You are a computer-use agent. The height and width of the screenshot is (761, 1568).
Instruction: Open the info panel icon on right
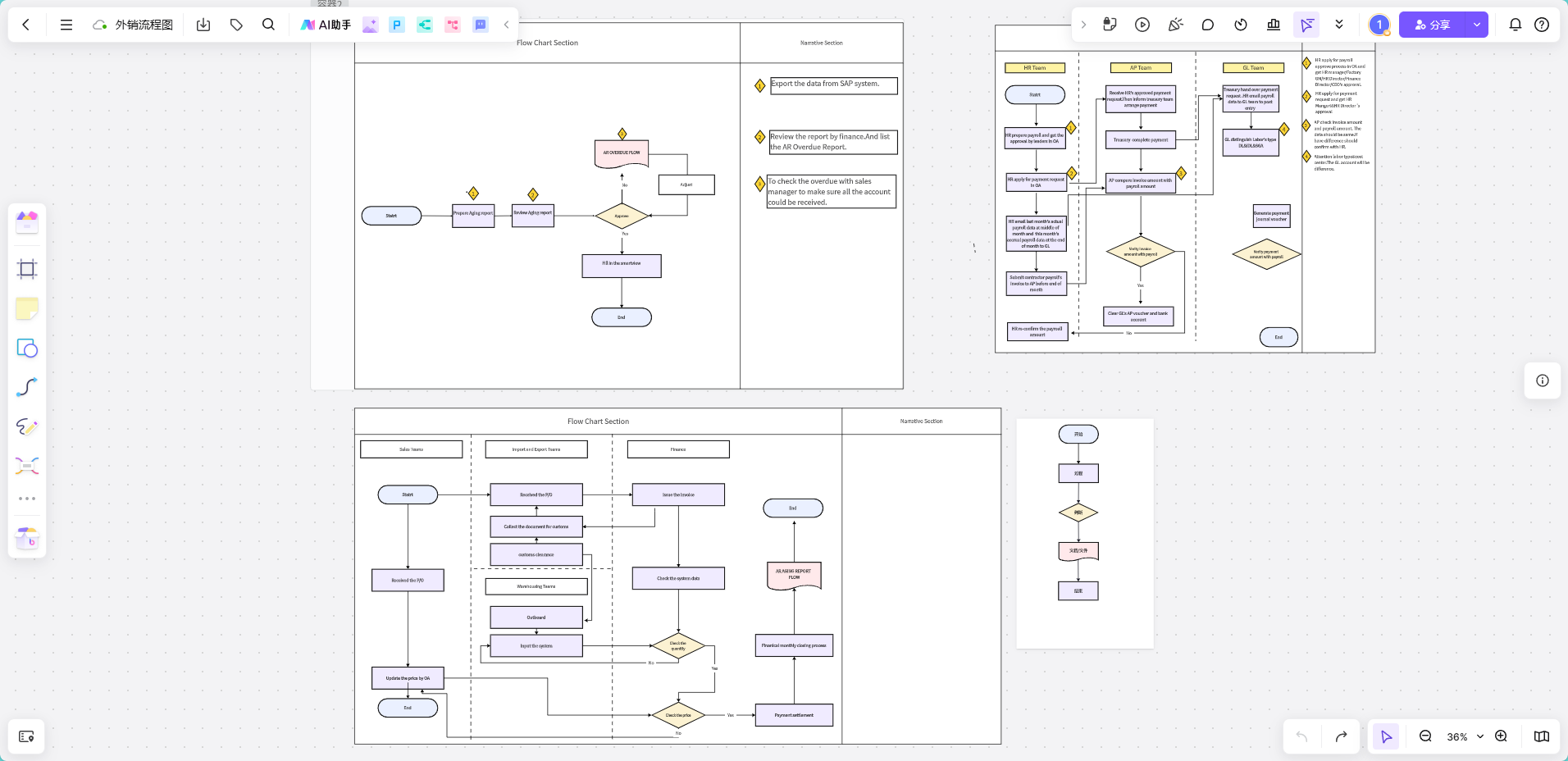[1543, 380]
